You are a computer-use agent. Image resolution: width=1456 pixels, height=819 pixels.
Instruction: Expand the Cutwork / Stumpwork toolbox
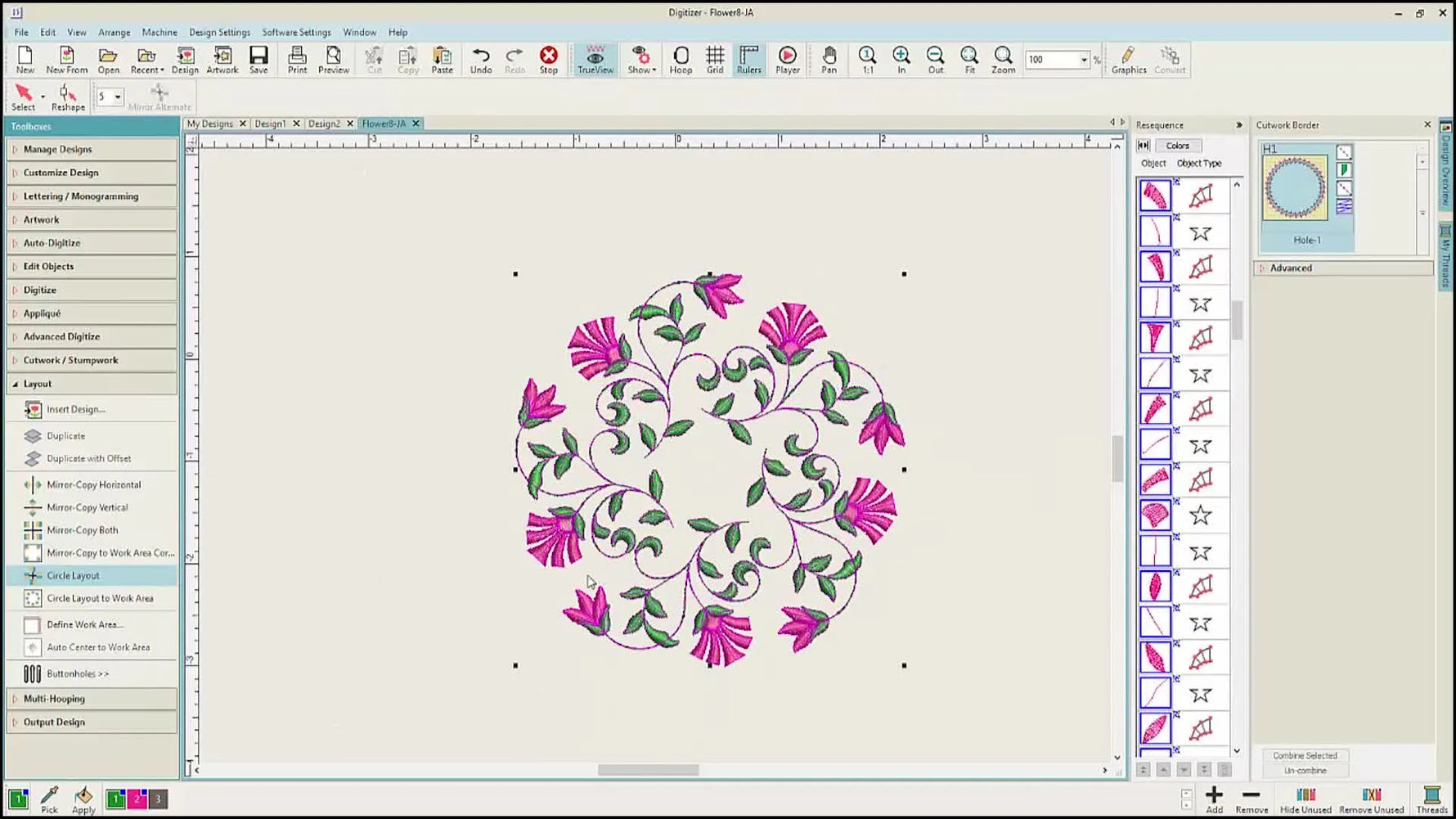[92, 360]
